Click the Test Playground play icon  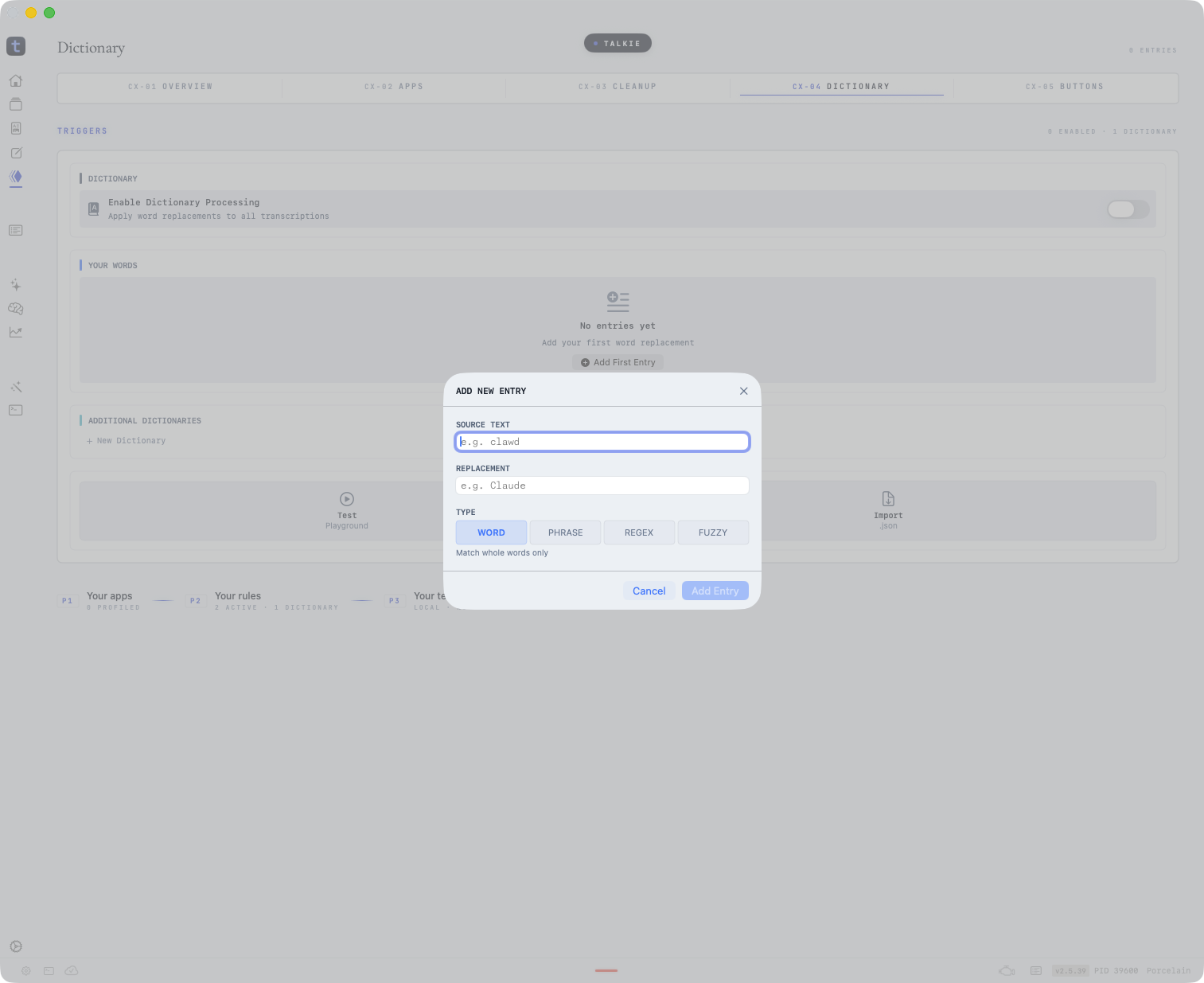347,499
